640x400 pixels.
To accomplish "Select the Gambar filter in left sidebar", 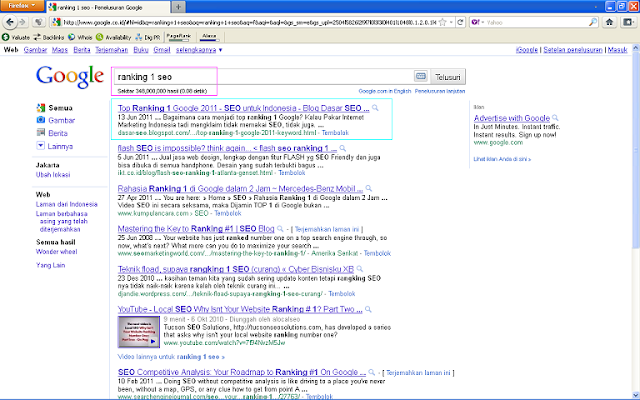I will (56, 120).
